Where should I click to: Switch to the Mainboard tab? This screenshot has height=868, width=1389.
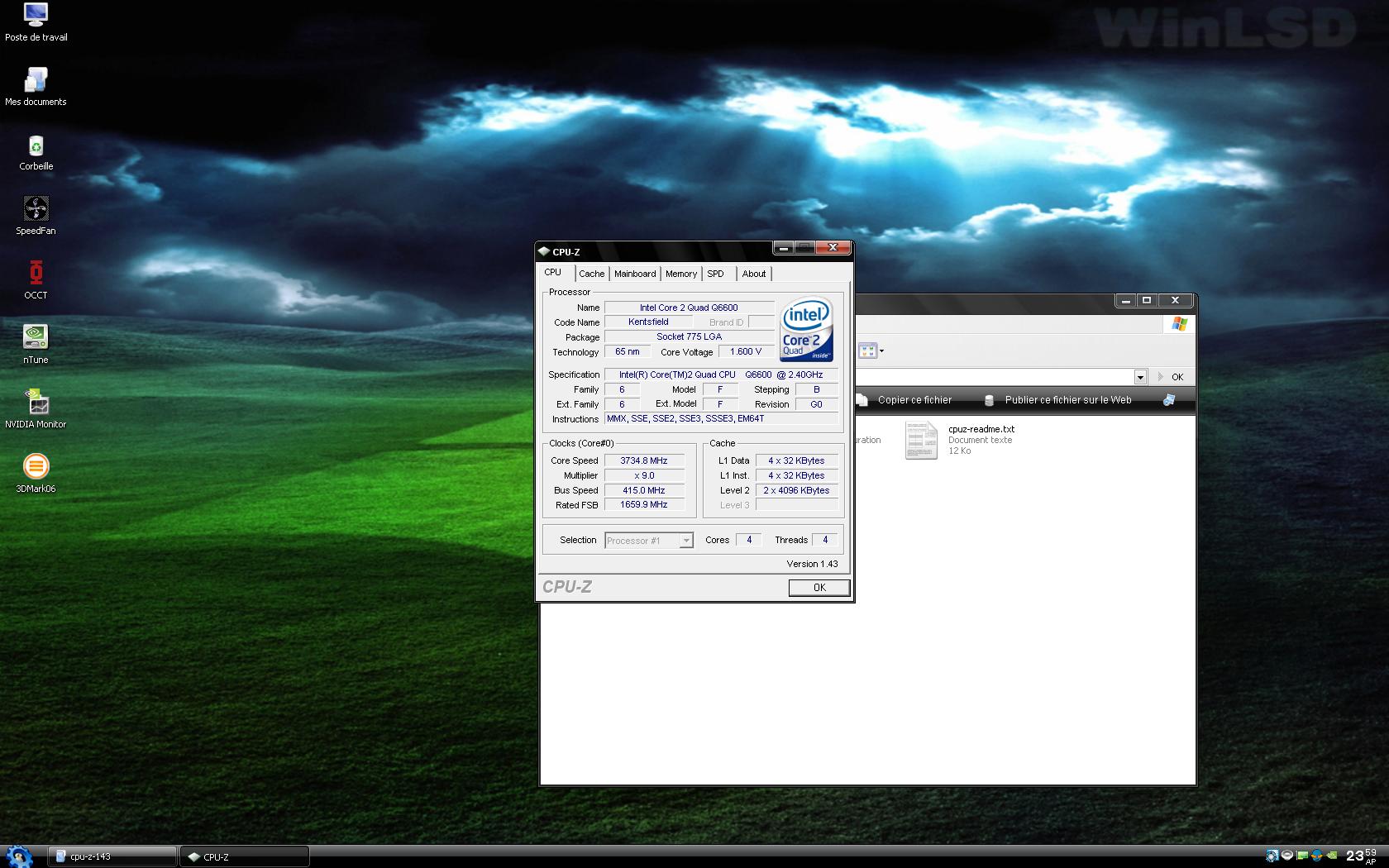635,274
